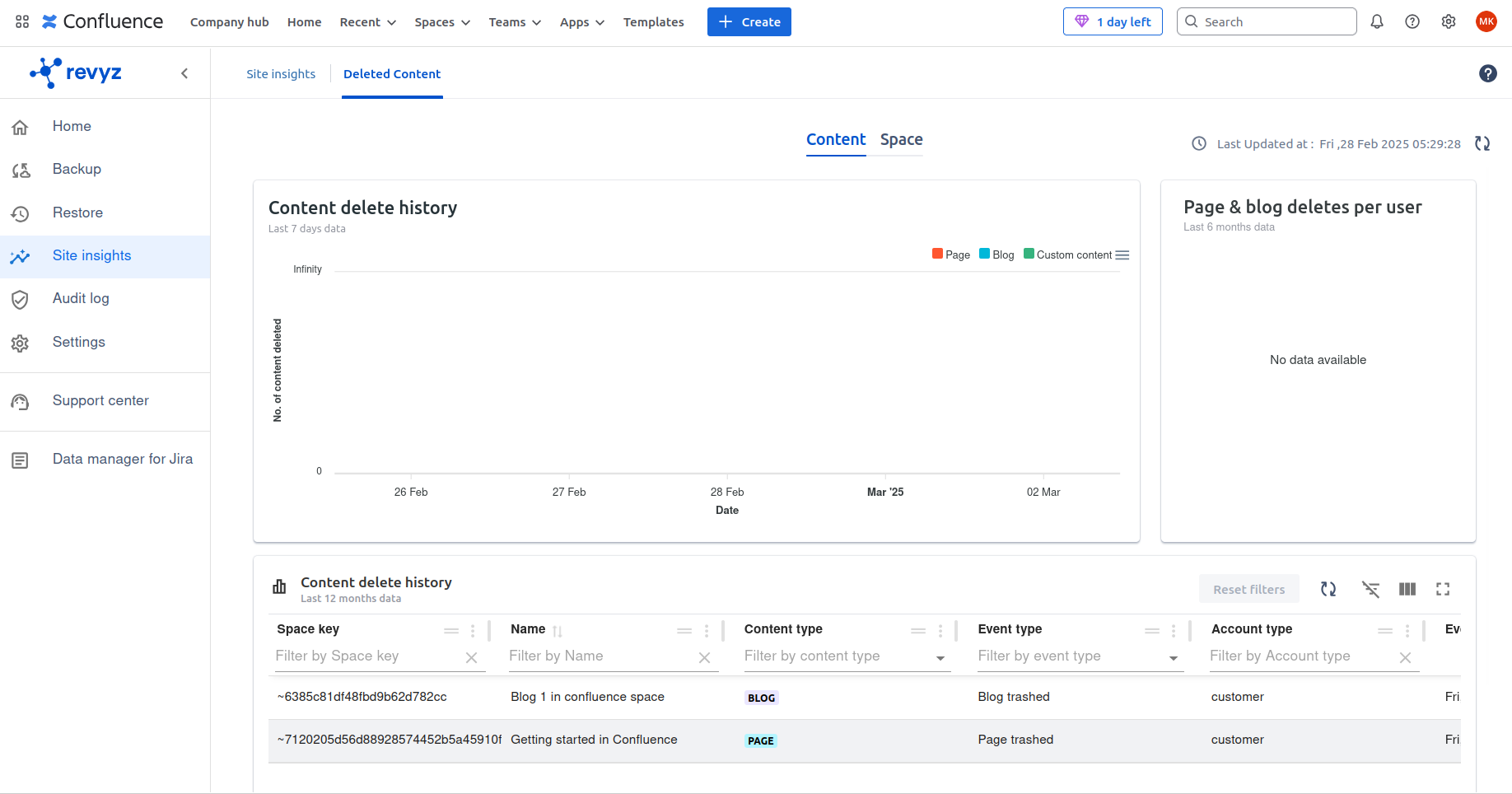Toggle the Blog series in chart legend

(997, 255)
